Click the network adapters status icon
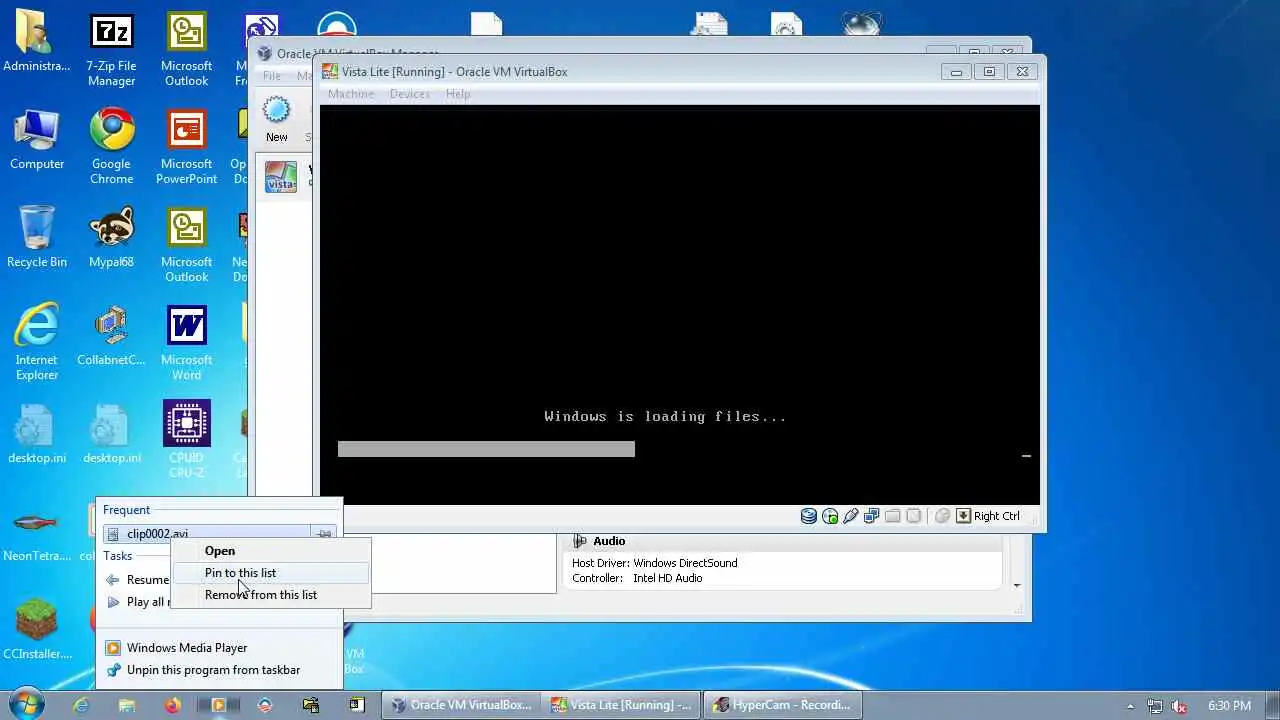The image size is (1280, 720). pos(872,516)
